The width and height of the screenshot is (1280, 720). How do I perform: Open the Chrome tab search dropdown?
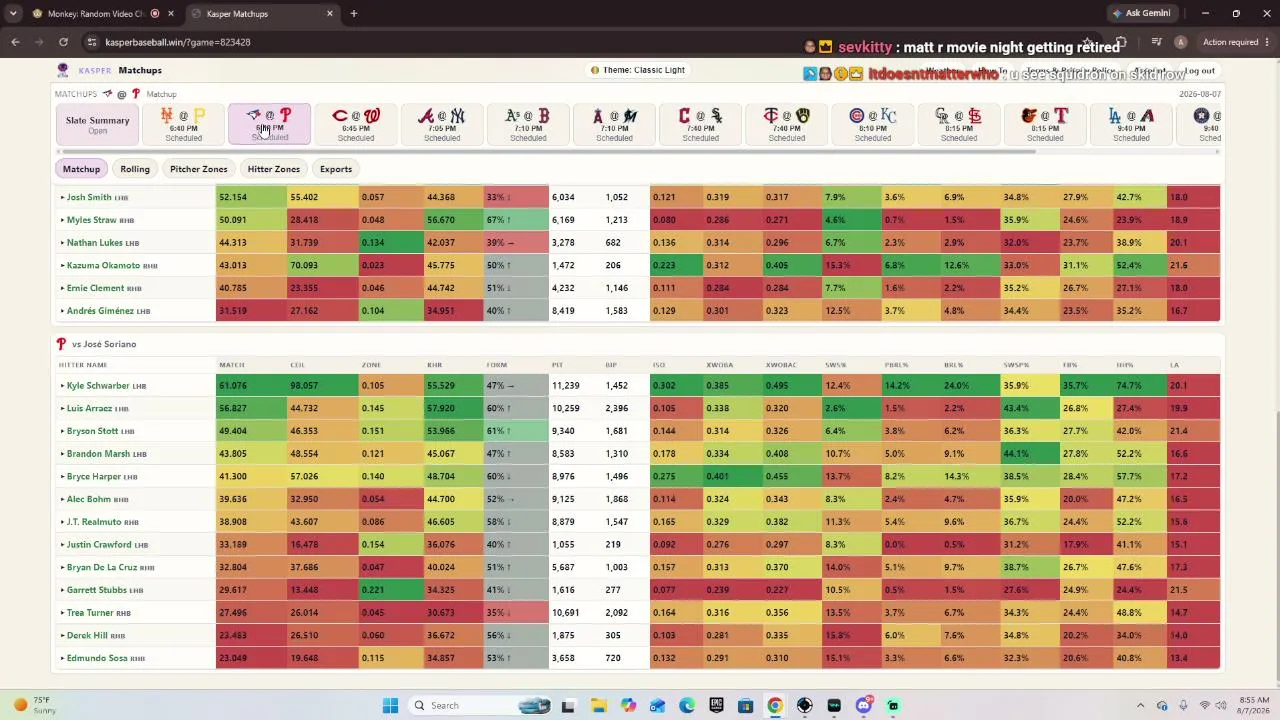13,14
